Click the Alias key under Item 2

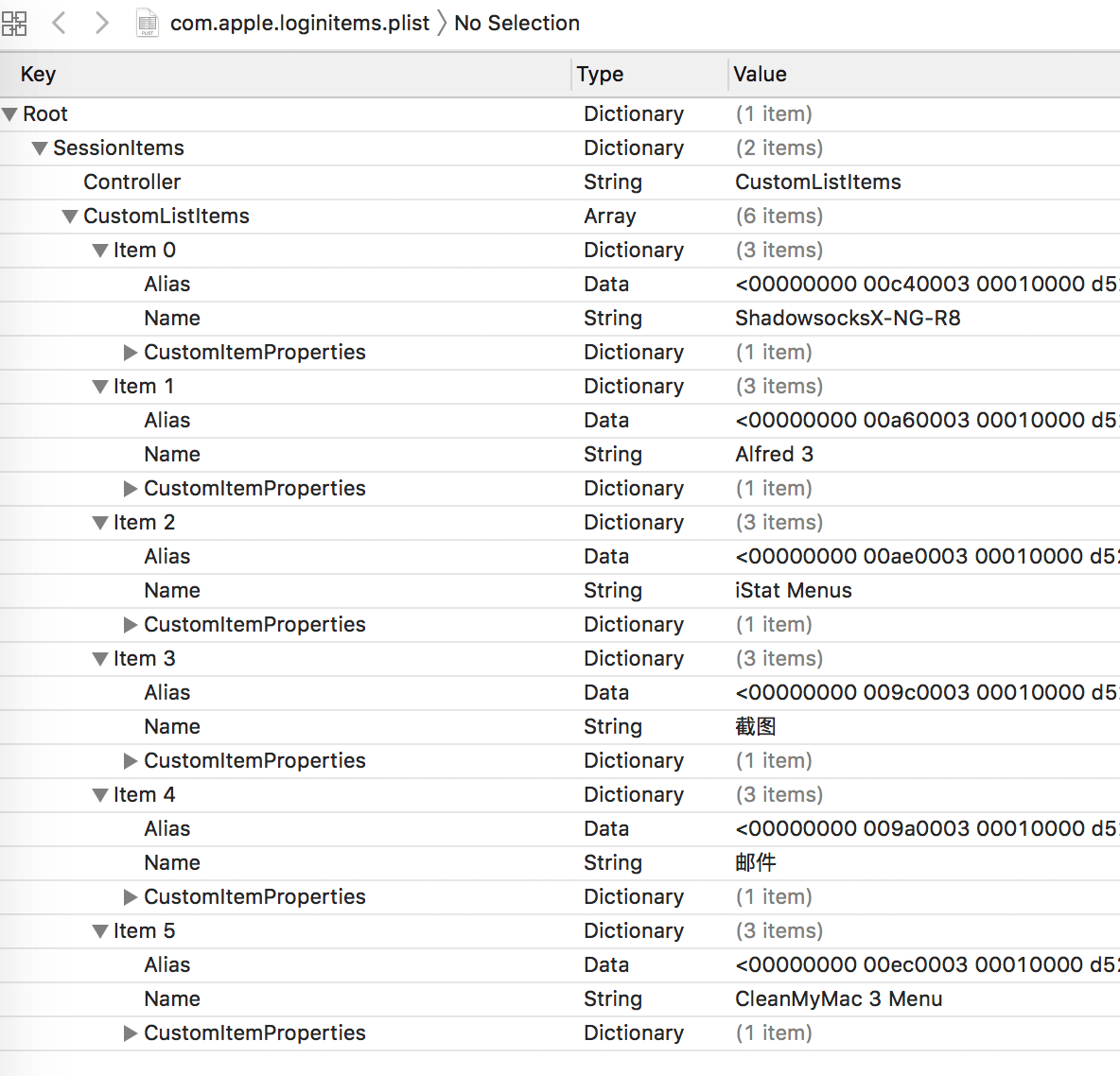[167, 556]
